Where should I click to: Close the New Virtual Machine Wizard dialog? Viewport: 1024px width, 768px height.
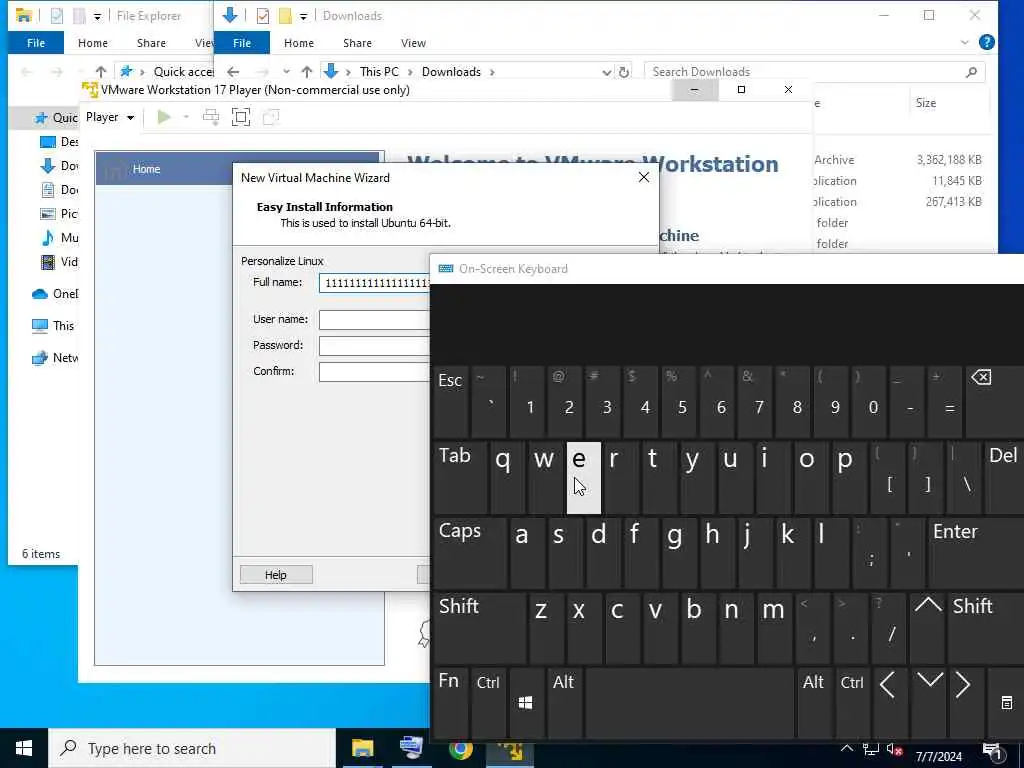[644, 178]
